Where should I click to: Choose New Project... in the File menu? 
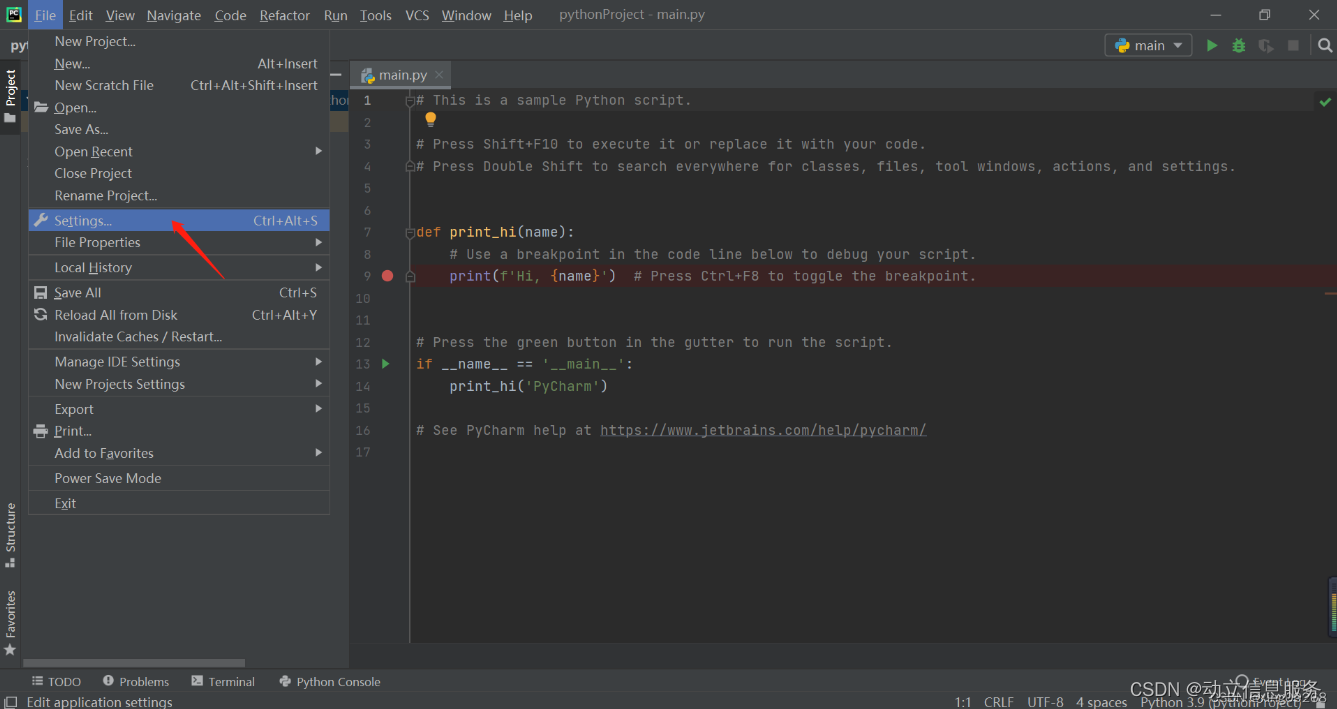point(179,41)
